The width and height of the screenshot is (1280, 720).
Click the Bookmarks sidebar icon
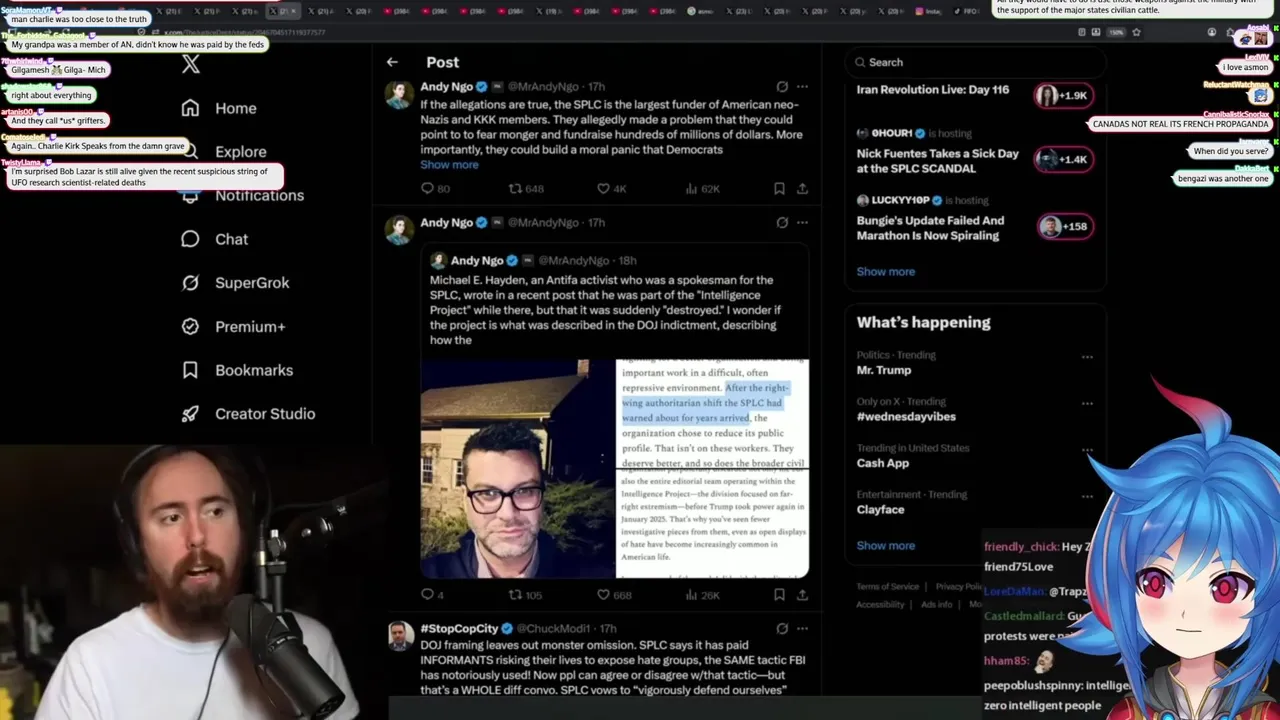tap(190, 370)
